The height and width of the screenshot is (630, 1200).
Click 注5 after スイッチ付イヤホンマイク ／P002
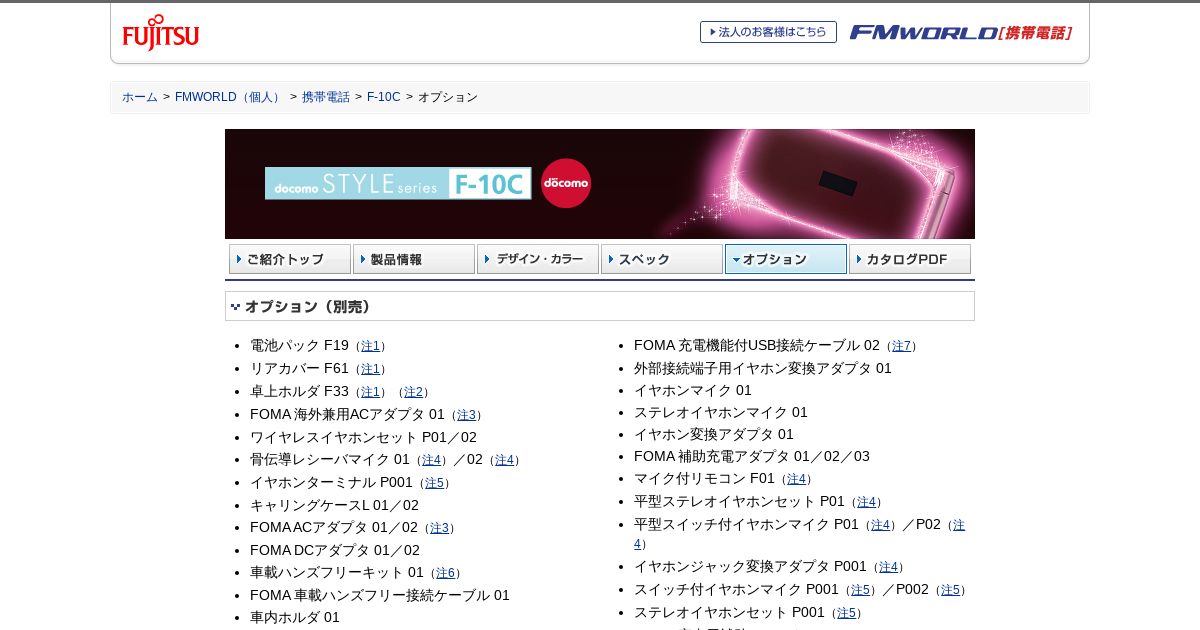pyautogui.click(x=950, y=590)
